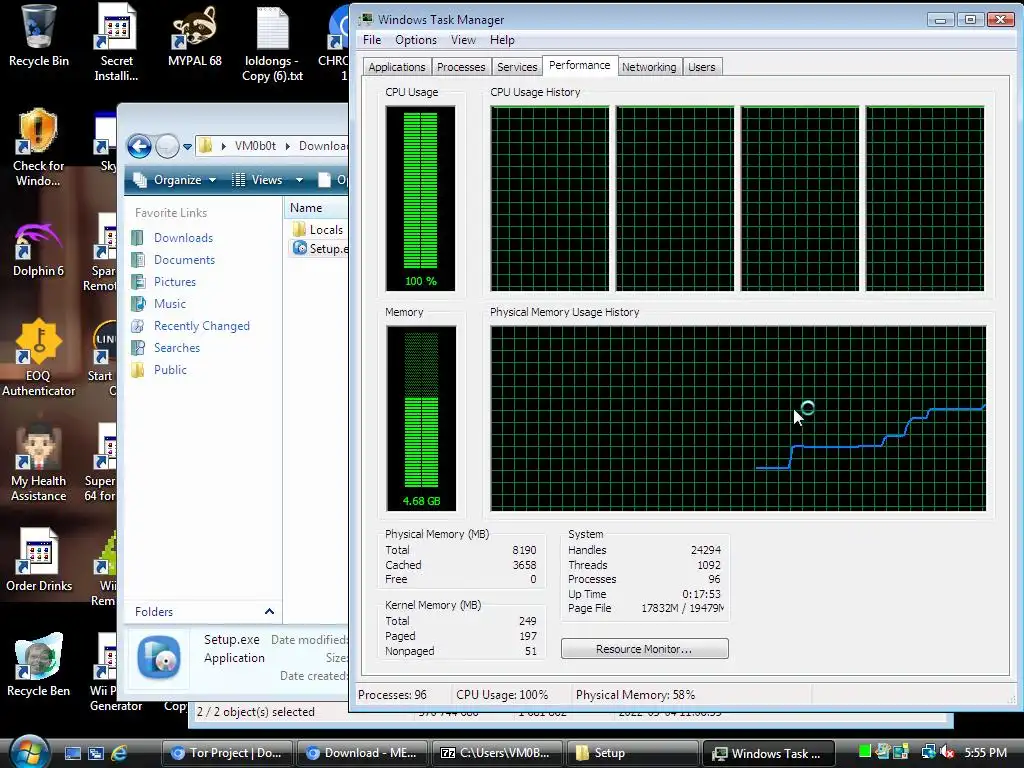Switch to the Networking tab
This screenshot has width=1024, height=768.
point(649,67)
